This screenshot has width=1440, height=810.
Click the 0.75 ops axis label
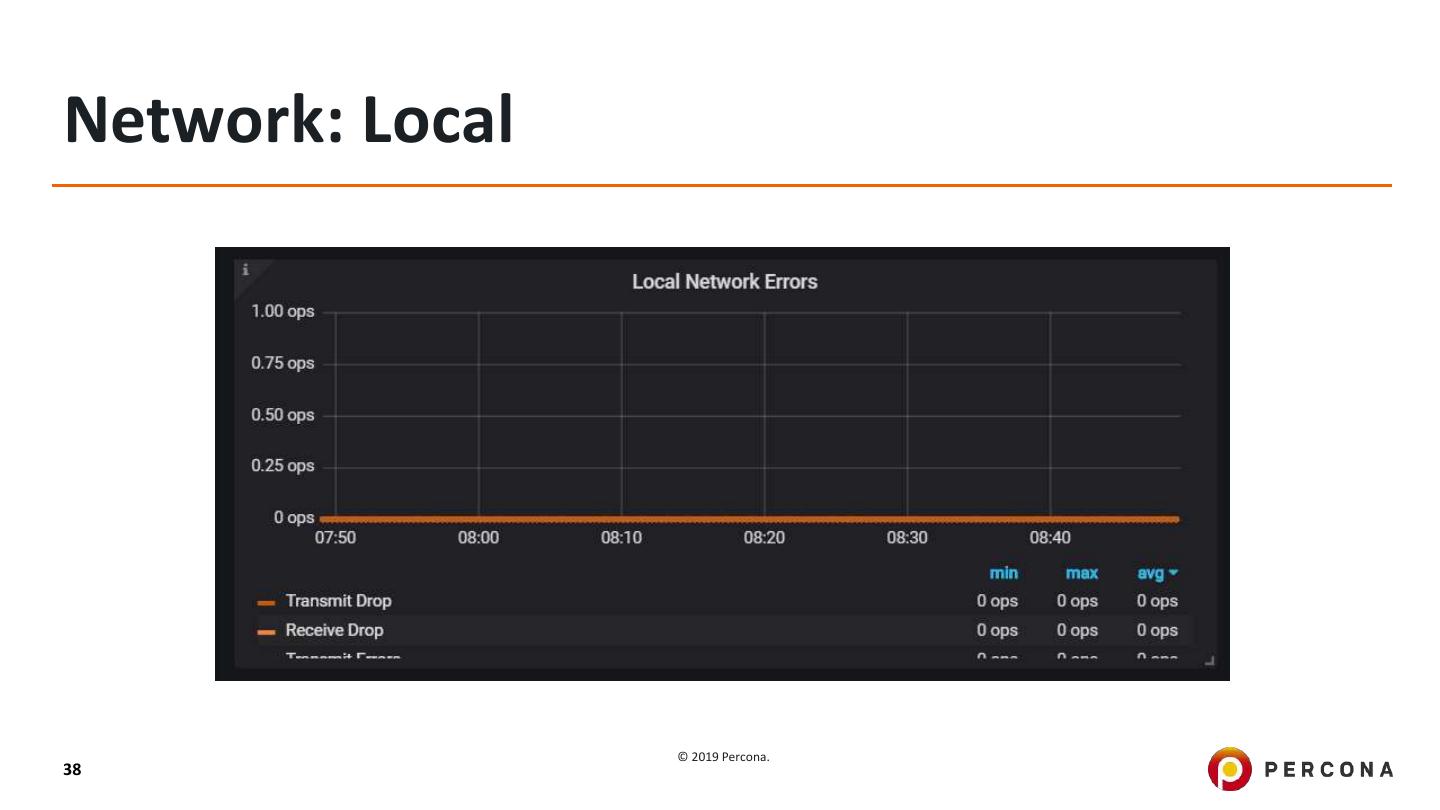click(x=283, y=363)
